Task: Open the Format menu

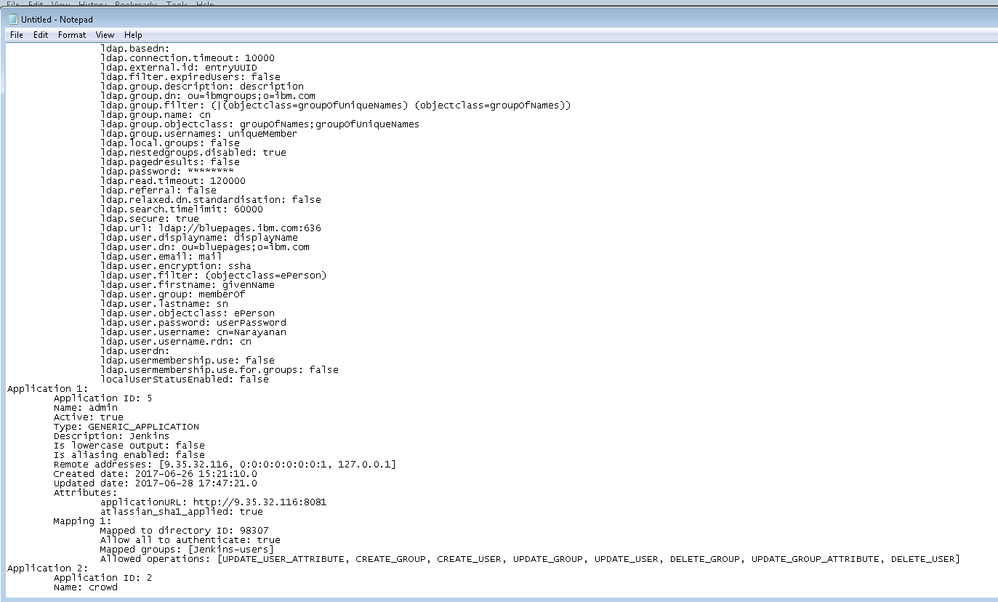Action: (x=72, y=35)
